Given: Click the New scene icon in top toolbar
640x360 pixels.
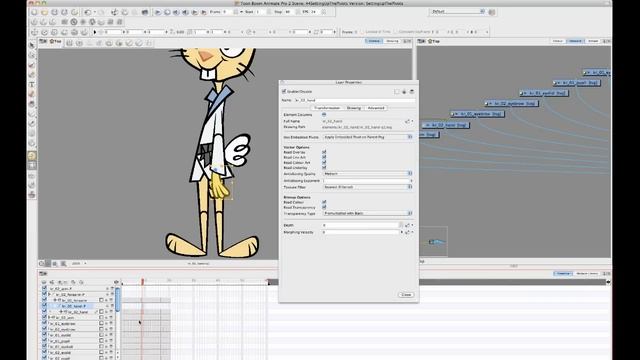Looking at the screenshot, I should [35, 12].
